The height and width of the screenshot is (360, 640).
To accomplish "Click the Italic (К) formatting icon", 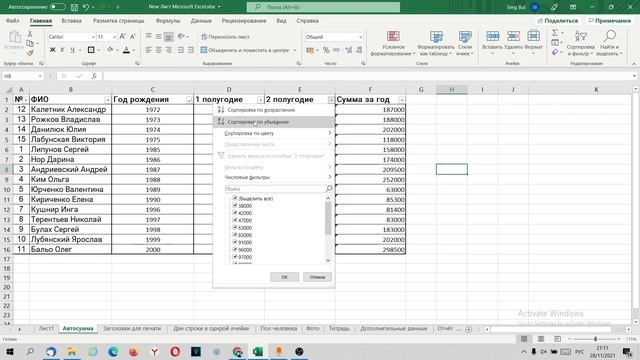I will [x=62, y=50].
